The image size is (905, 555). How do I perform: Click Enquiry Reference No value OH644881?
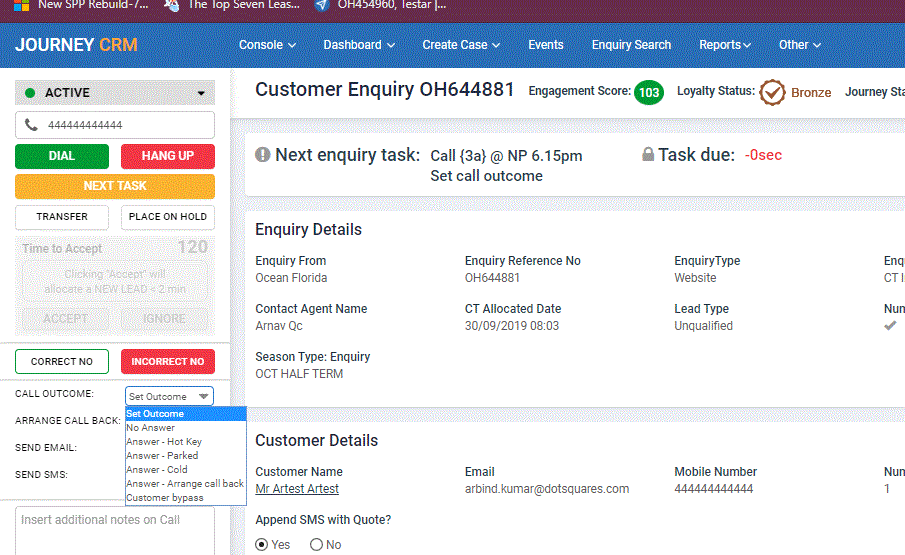tap(492, 278)
